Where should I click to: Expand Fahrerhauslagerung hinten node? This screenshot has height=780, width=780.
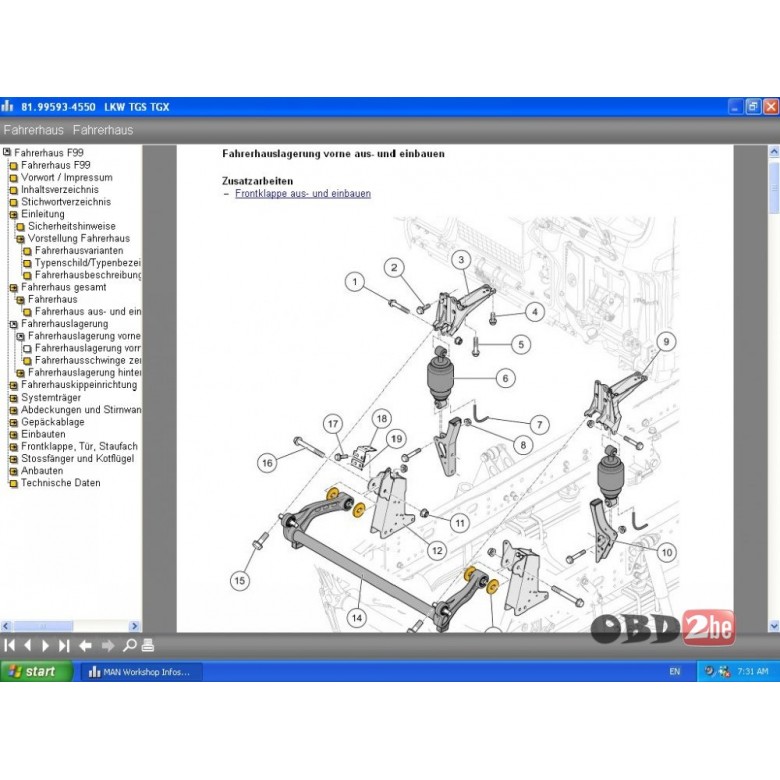(x=20, y=373)
